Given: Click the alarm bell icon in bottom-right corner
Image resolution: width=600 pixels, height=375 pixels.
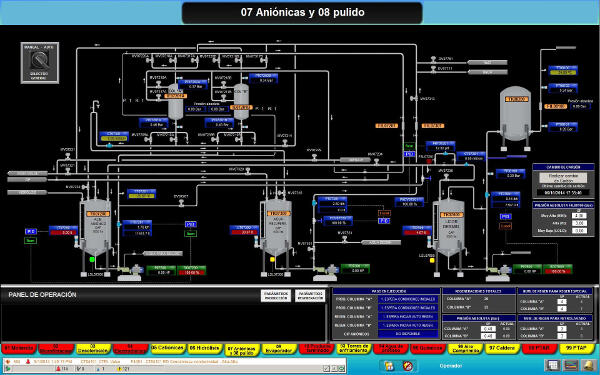Looking at the screenshot, I should tap(589, 365).
